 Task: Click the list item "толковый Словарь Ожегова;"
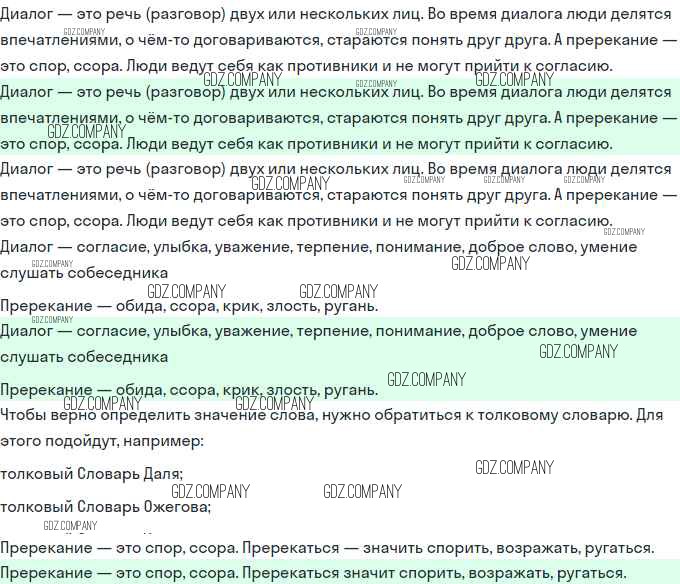[x=106, y=507]
